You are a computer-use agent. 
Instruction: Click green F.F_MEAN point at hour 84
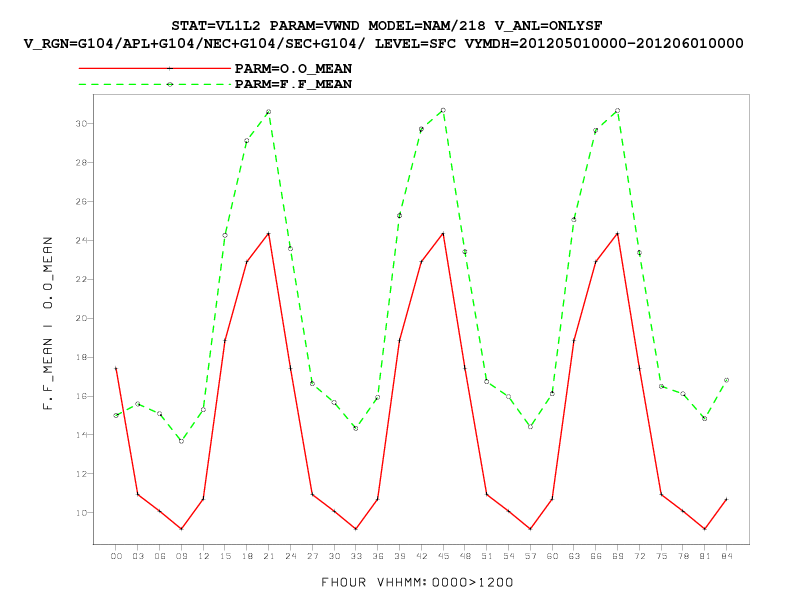727,380
